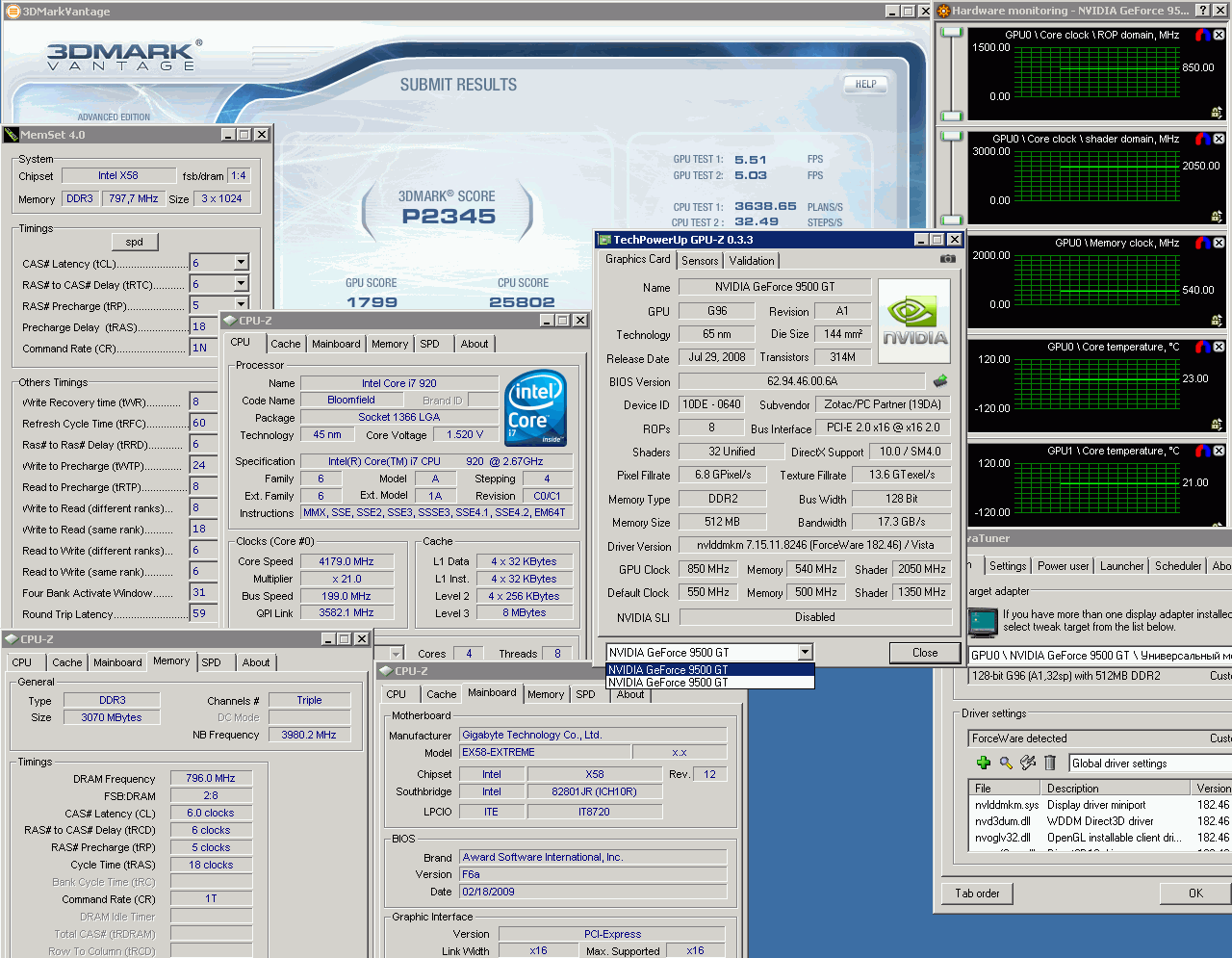The height and width of the screenshot is (958, 1232).
Task: Click the GPU-Z screenshot camera icon
Action: pos(948,259)
